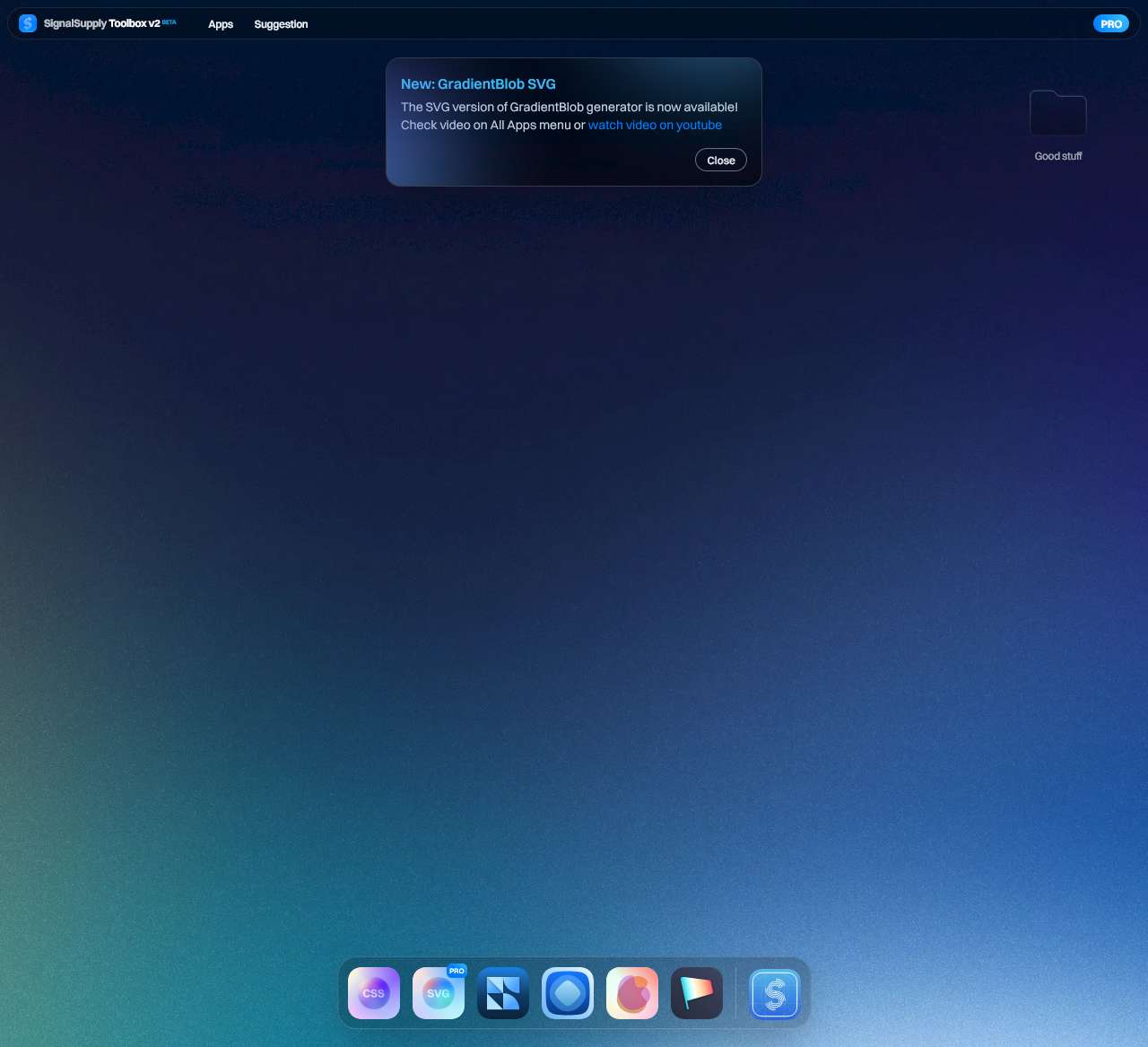The width and height of the screenshot is (1148, 1047).
Task: Open the geometric pattern app in dock
Action: [x=503, y=993]
